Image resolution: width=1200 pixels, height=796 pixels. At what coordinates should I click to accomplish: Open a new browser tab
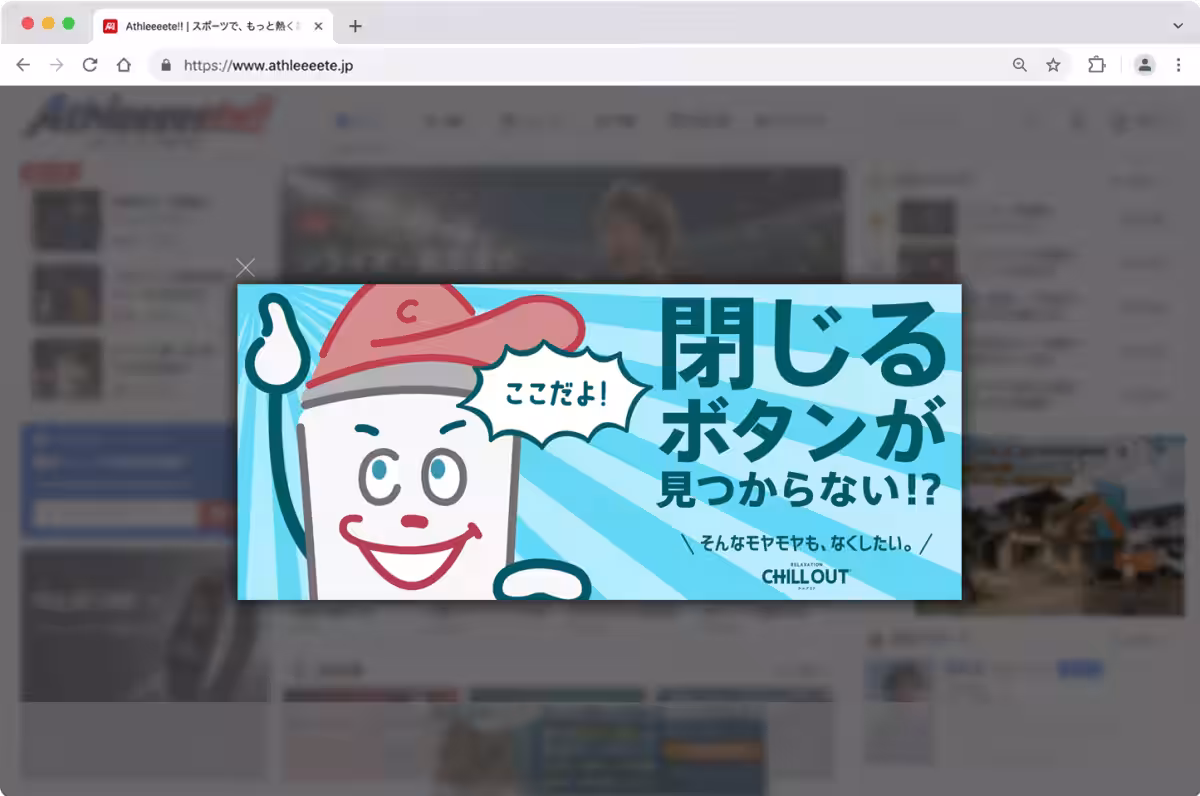[355, 26]
